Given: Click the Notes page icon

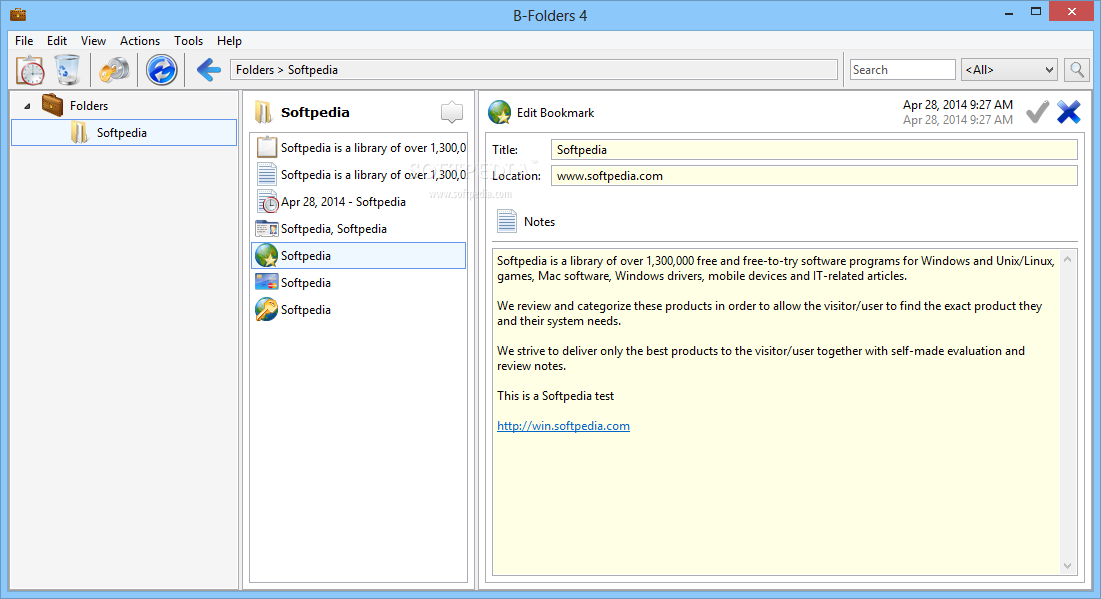Looking at the screenshot, I should pyautogui.click(x=507, y=221).
